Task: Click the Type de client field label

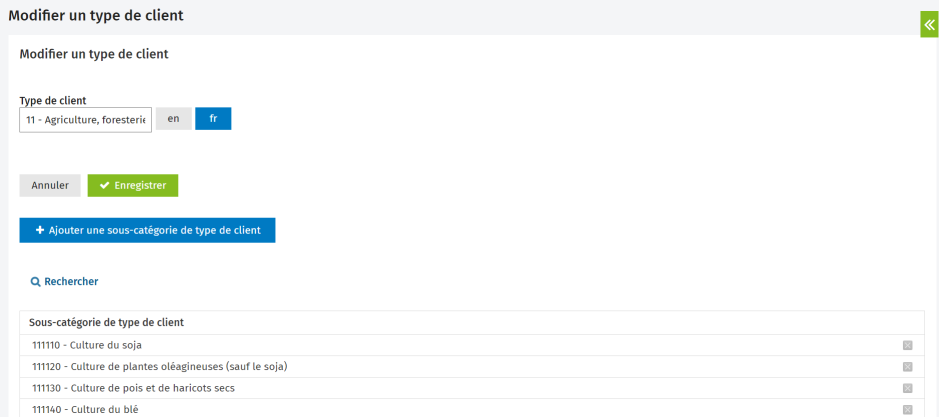Action: [x=53, y=100]
